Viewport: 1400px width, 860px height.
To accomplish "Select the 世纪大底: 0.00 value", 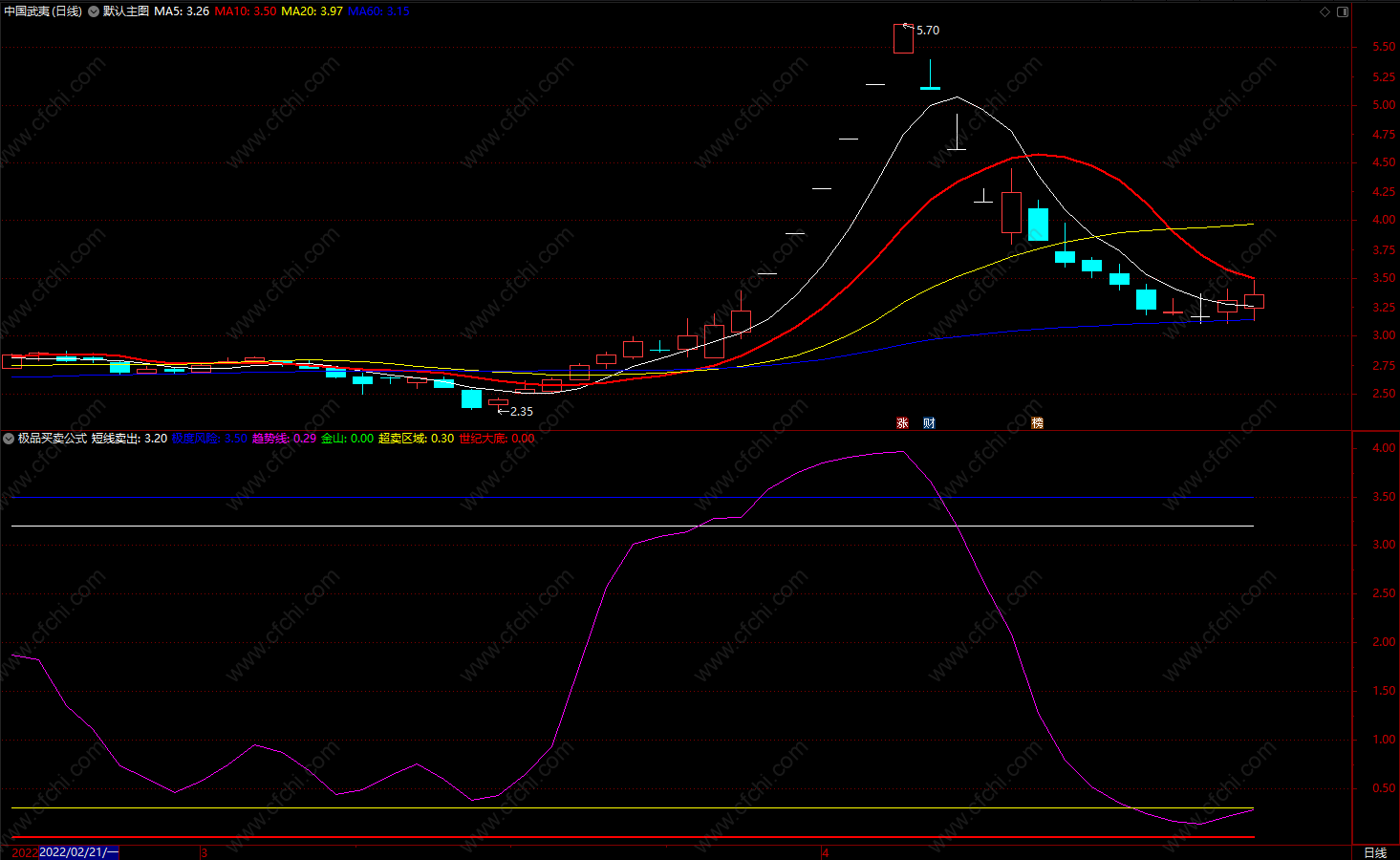I will pyautogui.click(x=497, y=439).
